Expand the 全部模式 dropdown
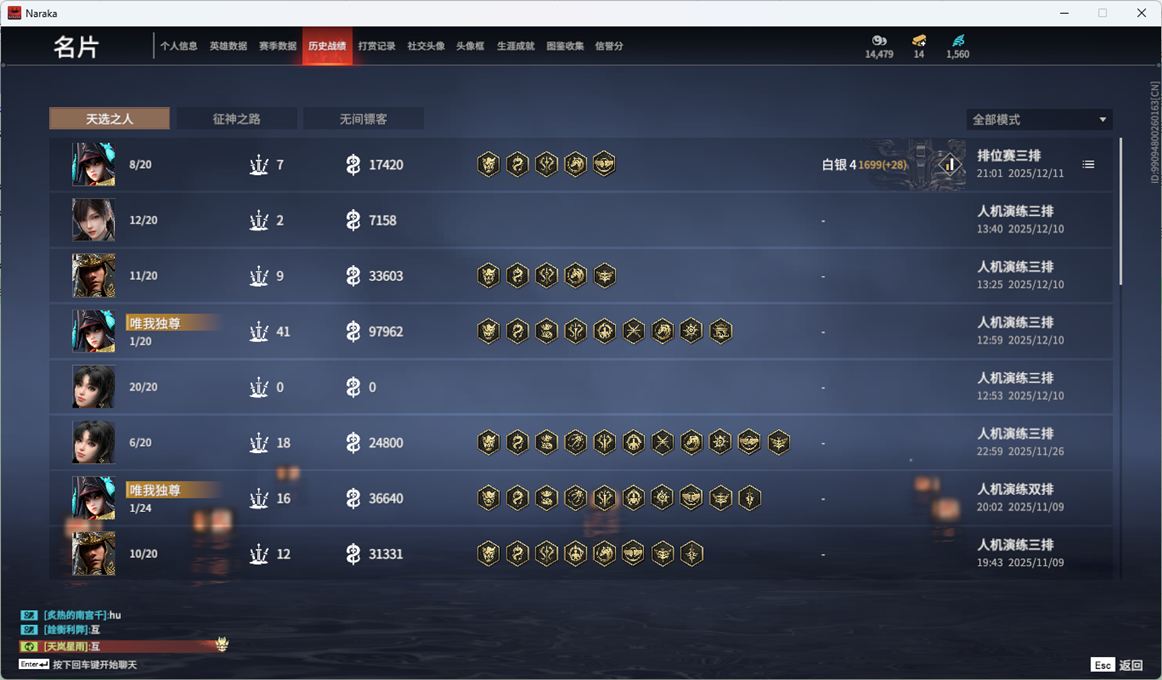Viewport: 1162px width, 680px height. [x=1039, y=119]
